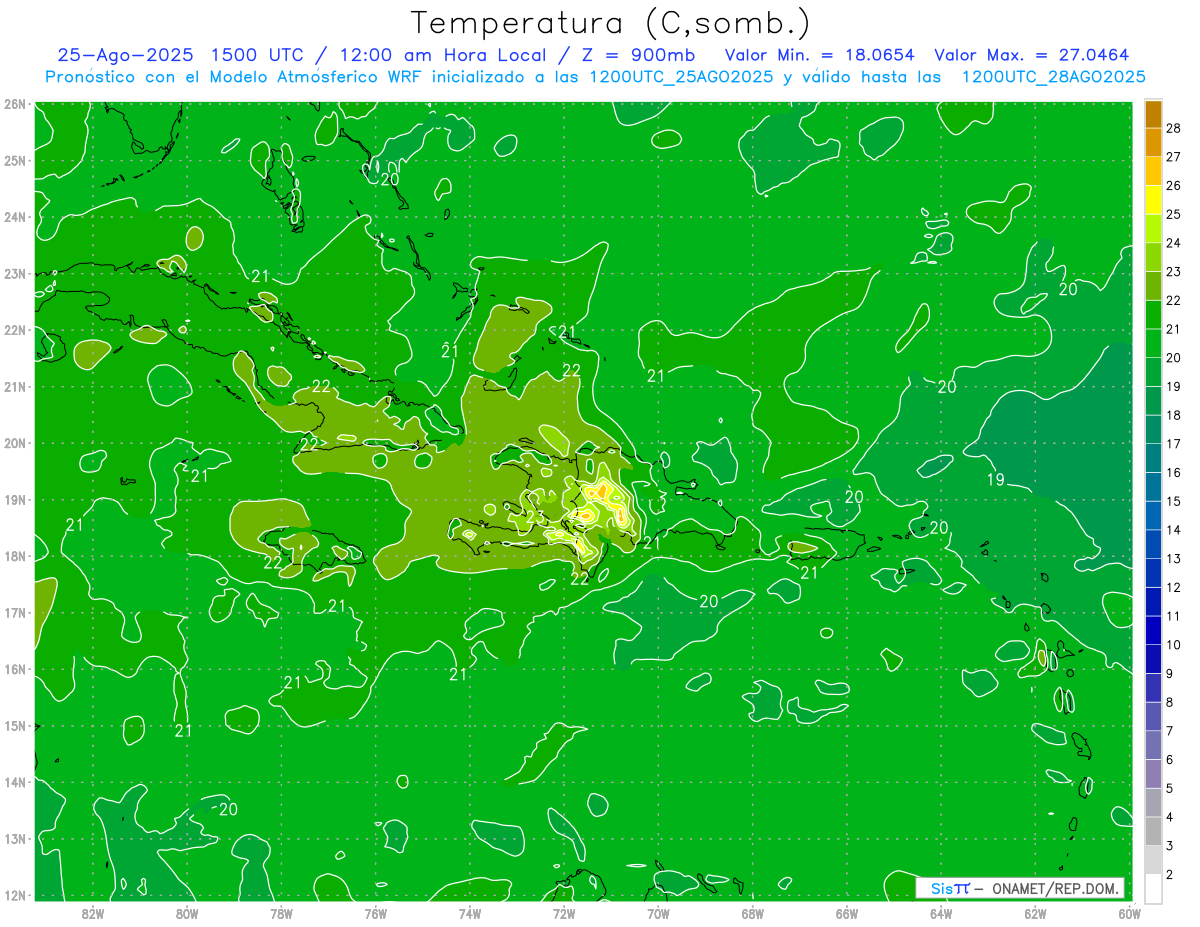Click the 82W longitude axis label

point(93,913)
